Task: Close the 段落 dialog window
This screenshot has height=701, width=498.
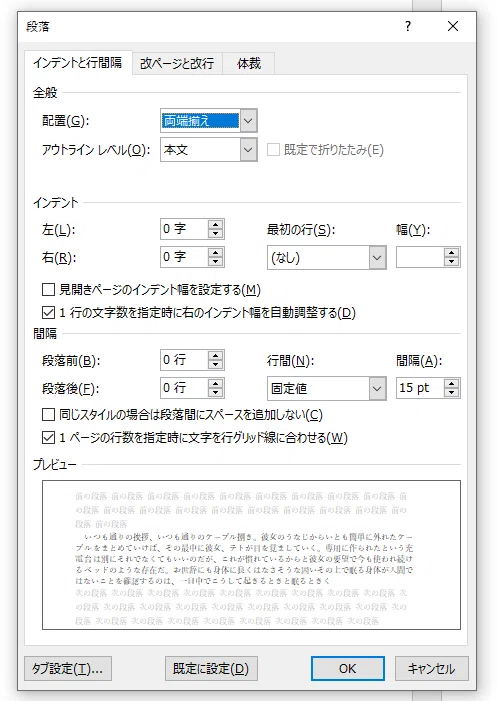Action: (453, 26)
